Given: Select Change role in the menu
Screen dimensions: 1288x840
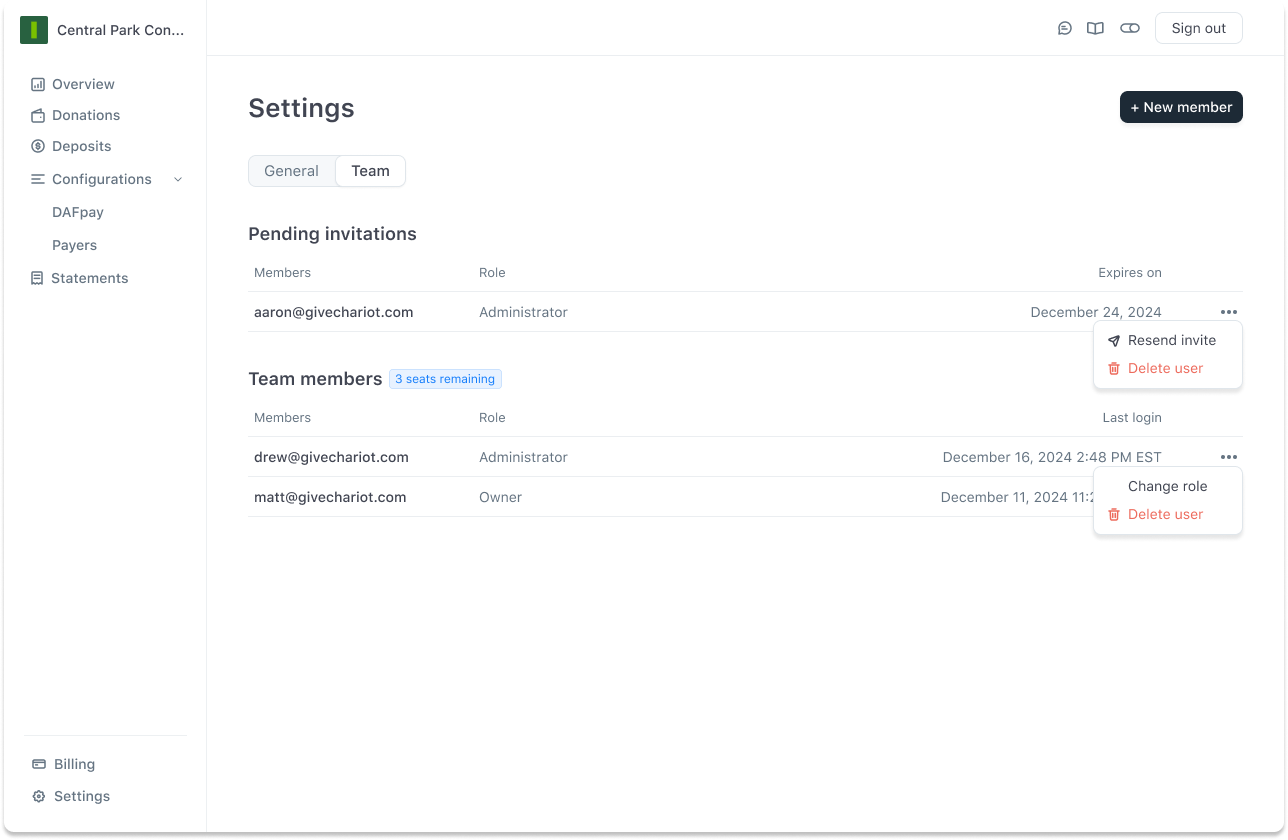Looking at the screenshot, I should [1167, 486].
